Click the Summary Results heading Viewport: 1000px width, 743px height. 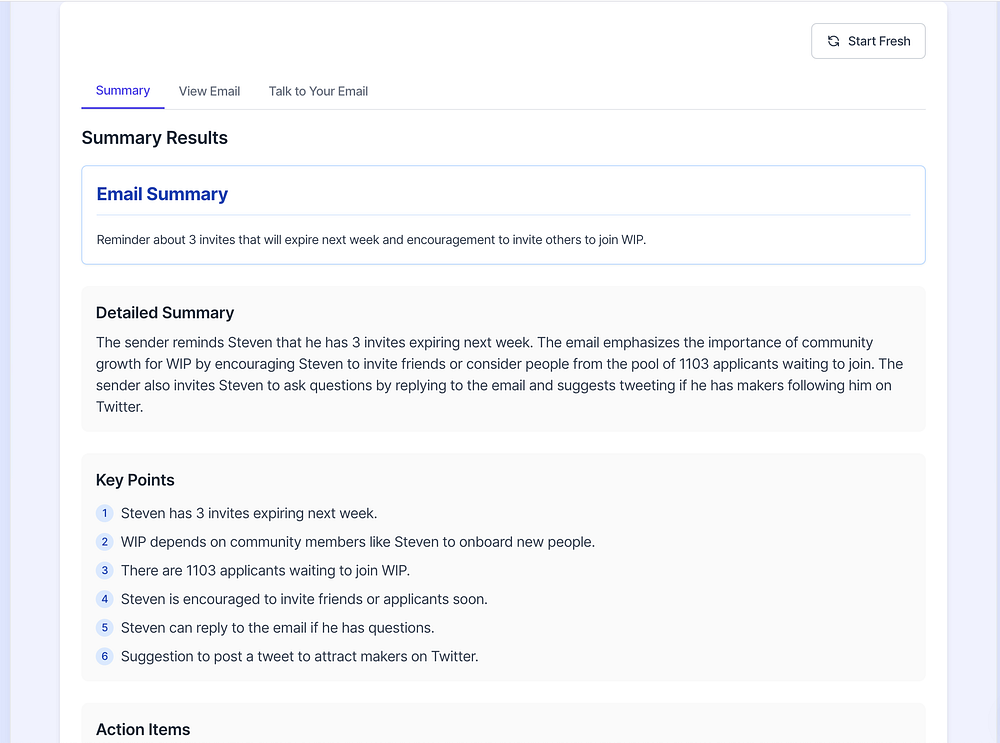pyautogui.click(x=155, y=138)
